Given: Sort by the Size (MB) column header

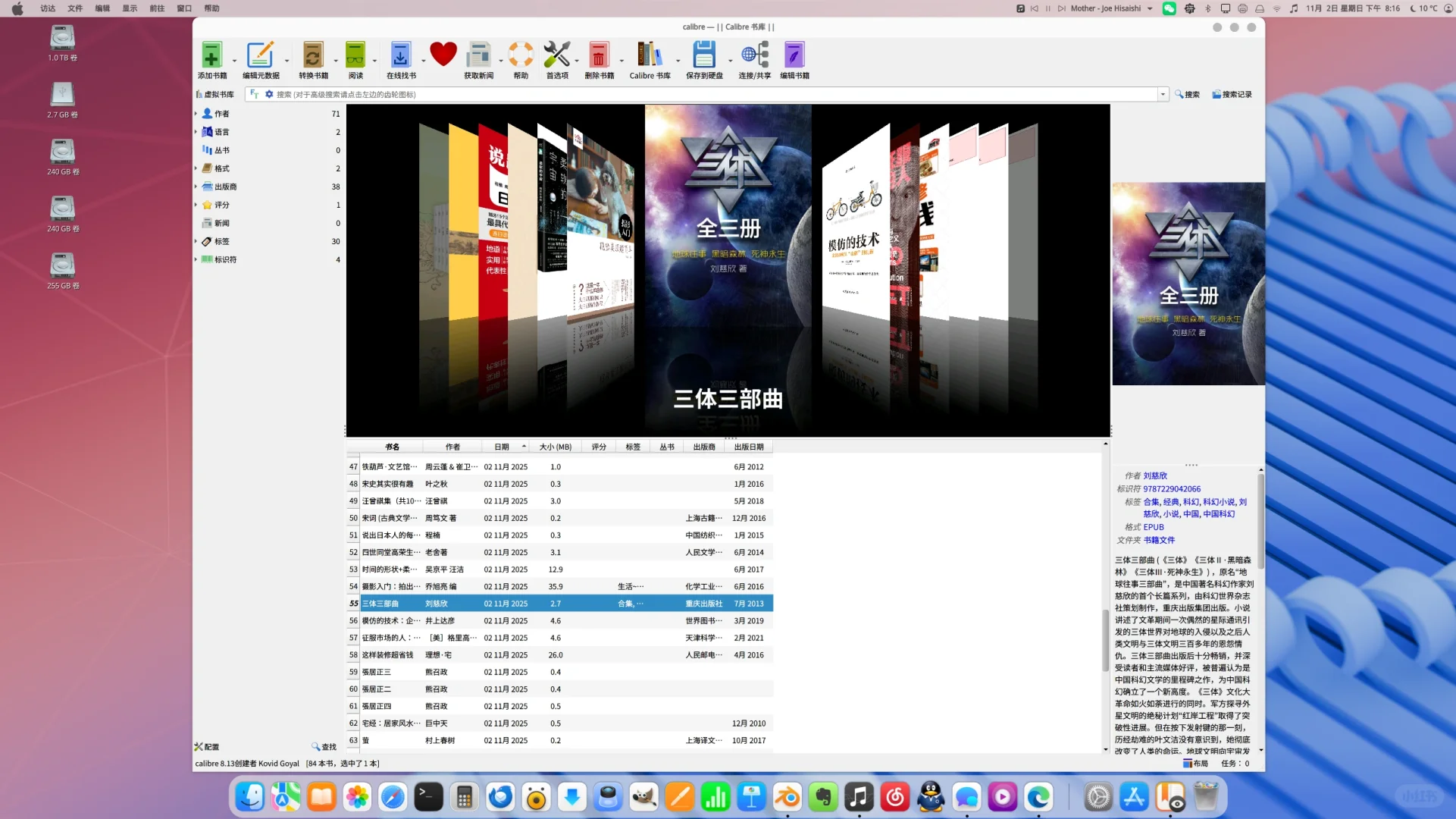Looking at the screenshot, I should (555, 447).
